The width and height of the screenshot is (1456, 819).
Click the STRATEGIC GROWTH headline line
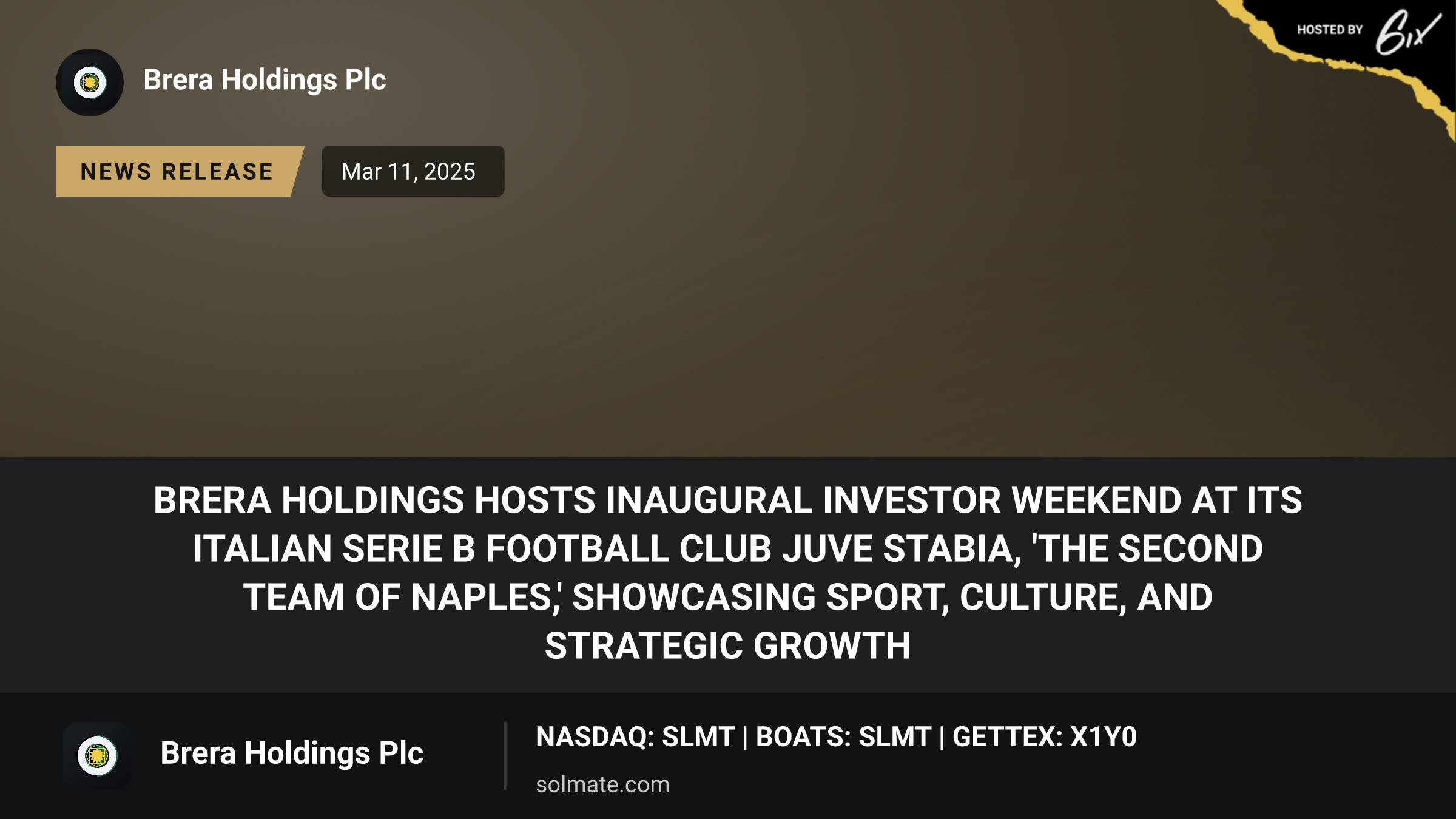[728, 645]
